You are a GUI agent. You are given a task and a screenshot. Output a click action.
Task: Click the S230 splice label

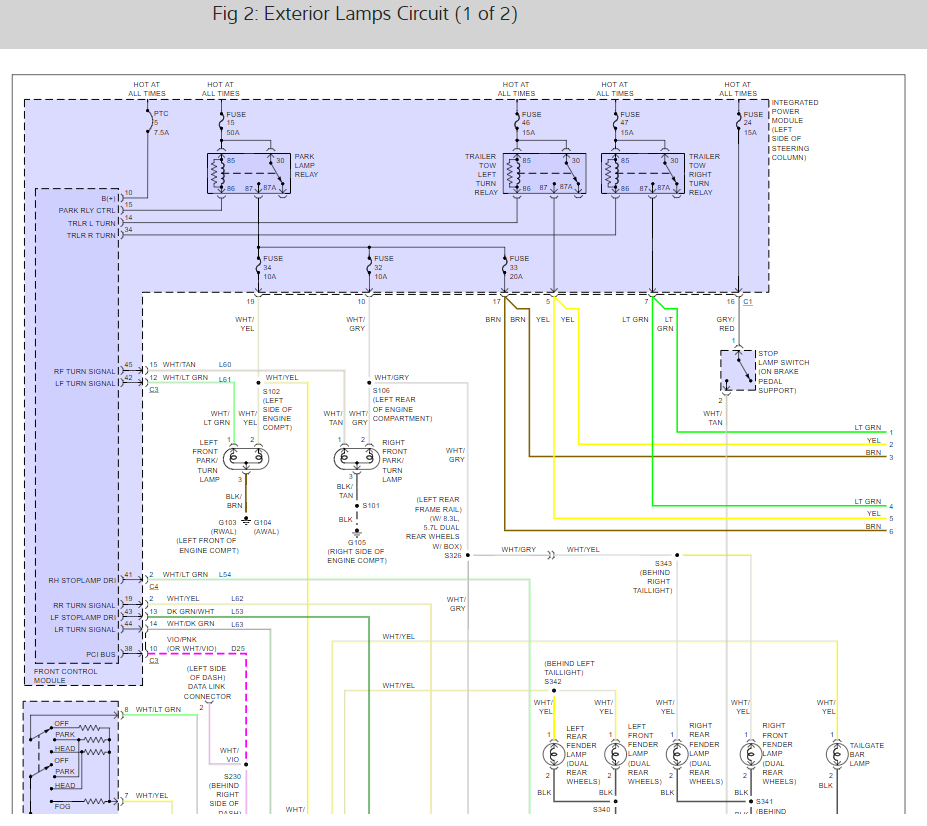232,776
